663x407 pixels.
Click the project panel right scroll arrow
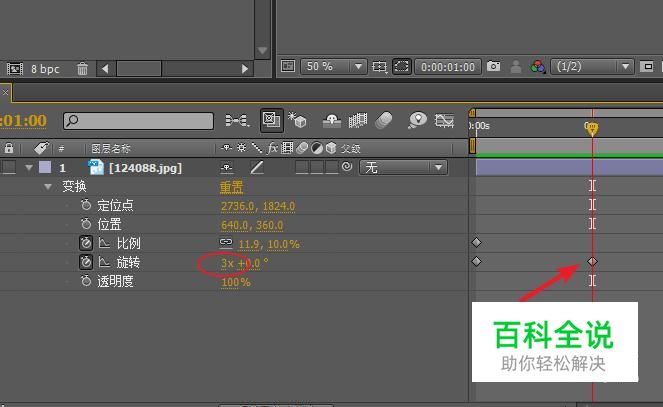click(x=244, y=68)
